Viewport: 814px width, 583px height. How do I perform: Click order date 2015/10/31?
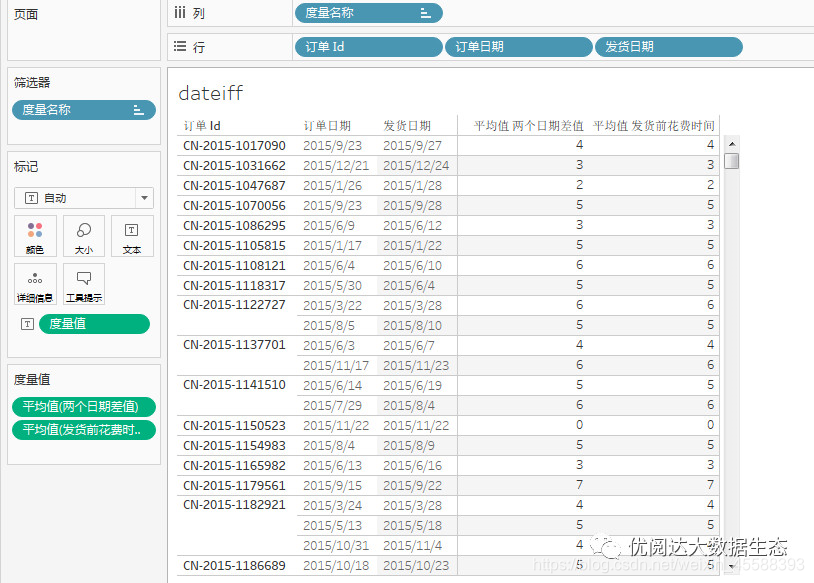[x=336, y=546]
